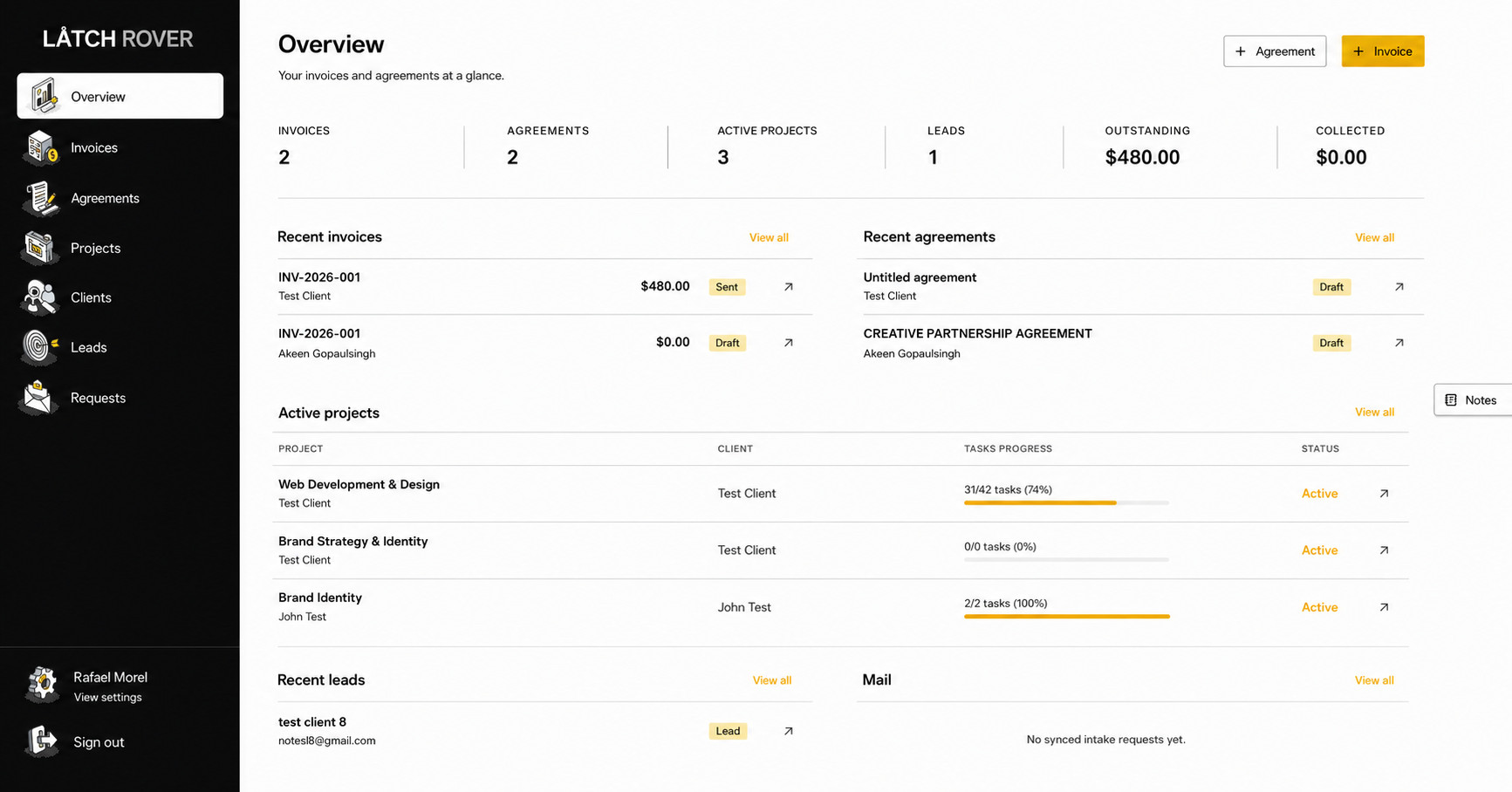
Task: Click the Overview chart icon in sidebar
Action: click(43, 96)
